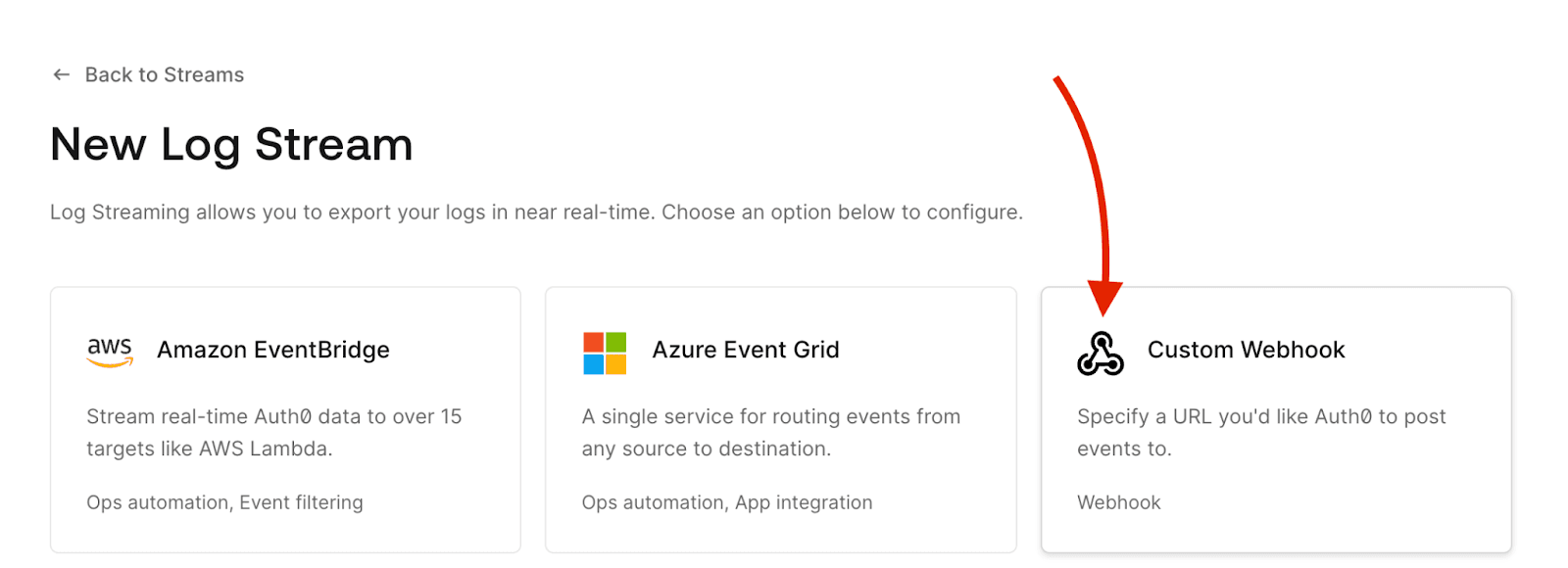Click the back arrow icon

coord(61,74)
